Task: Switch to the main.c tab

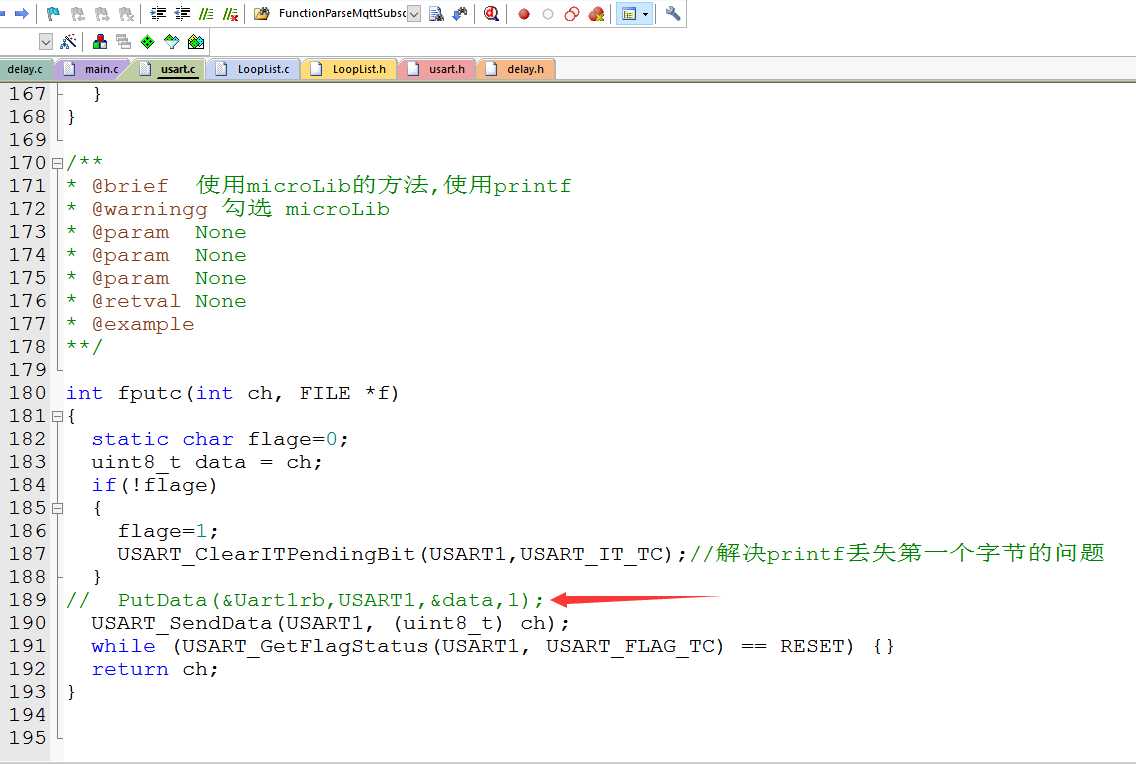Action: click(92, 70)
